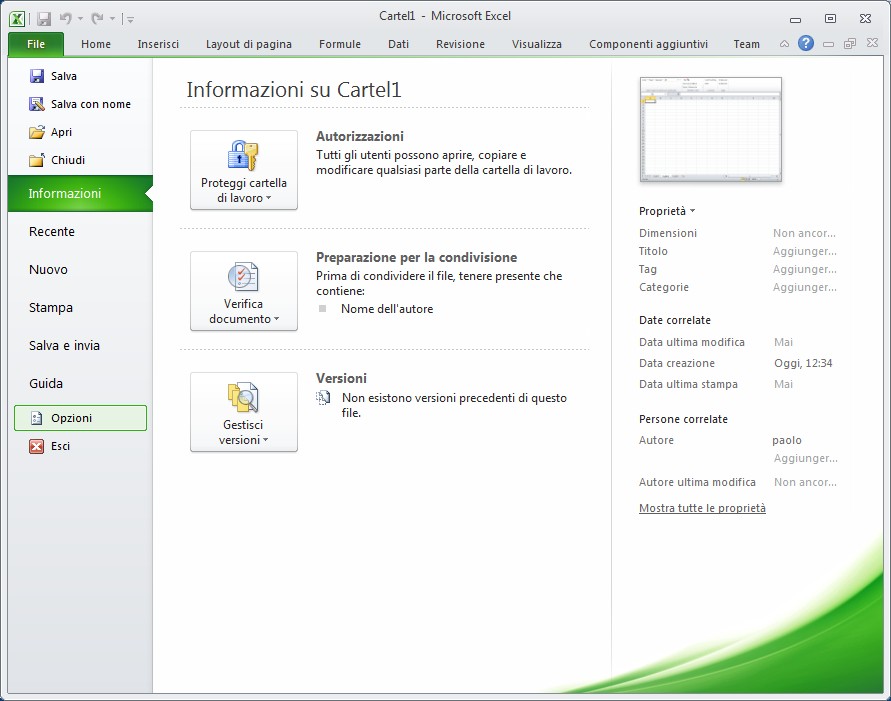Screen dimensions: 891x701
Task: Click the Chiudi folder icon
Action: pos(37,160)
